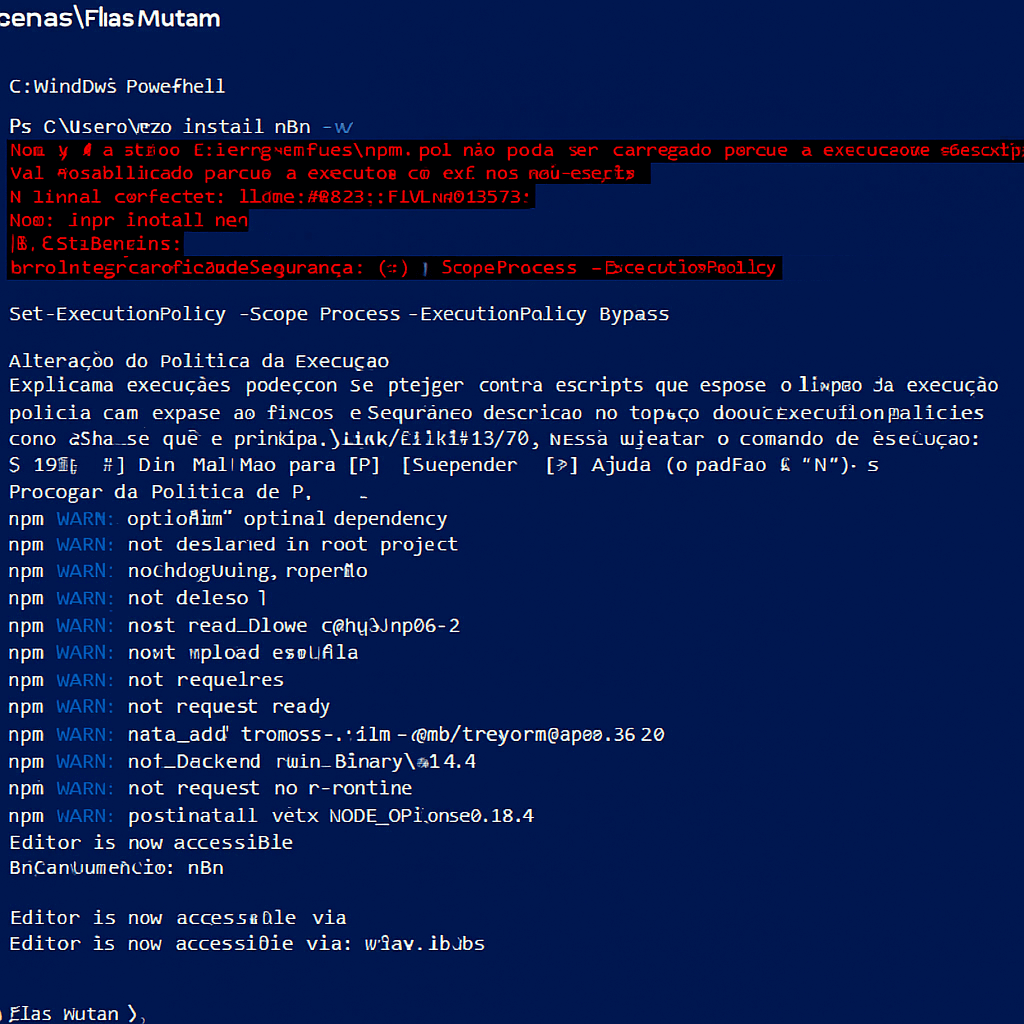Click the window title text at top
This screenshot has height=1024, width=1024.
[110, 19]
